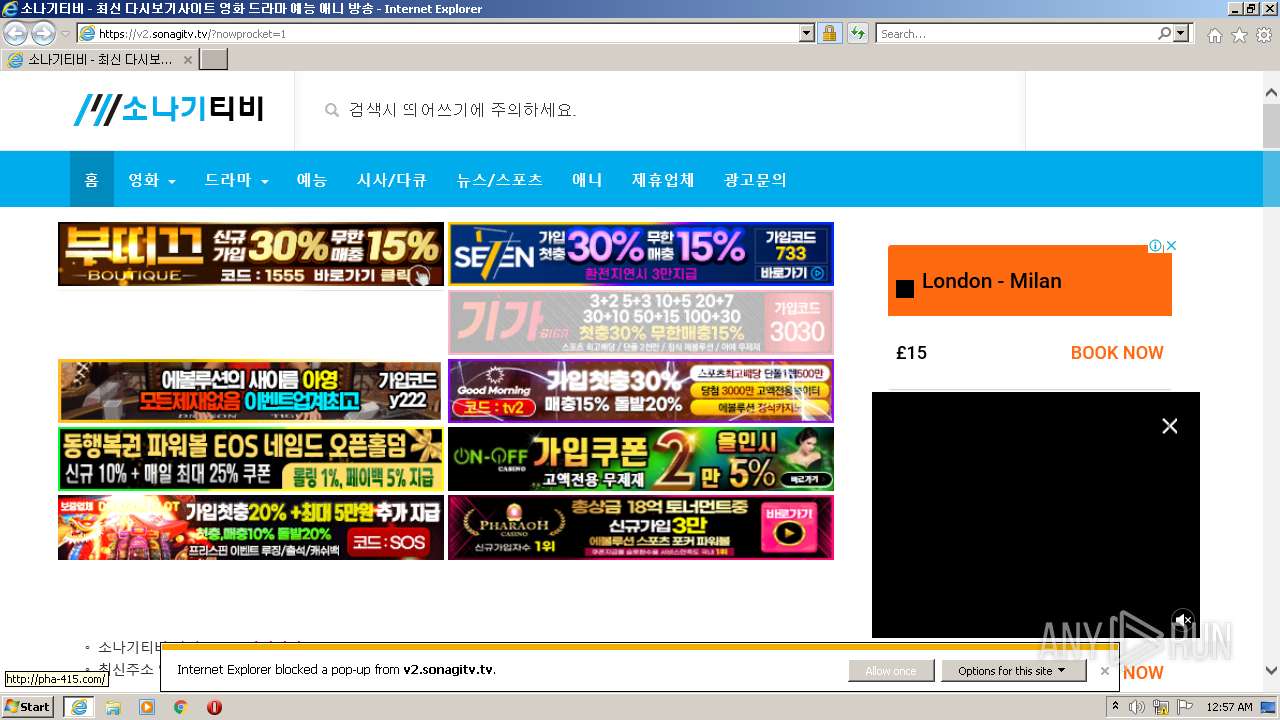Select the address bar URL field
Screen dimensions: 1280x720
point(448,33)
